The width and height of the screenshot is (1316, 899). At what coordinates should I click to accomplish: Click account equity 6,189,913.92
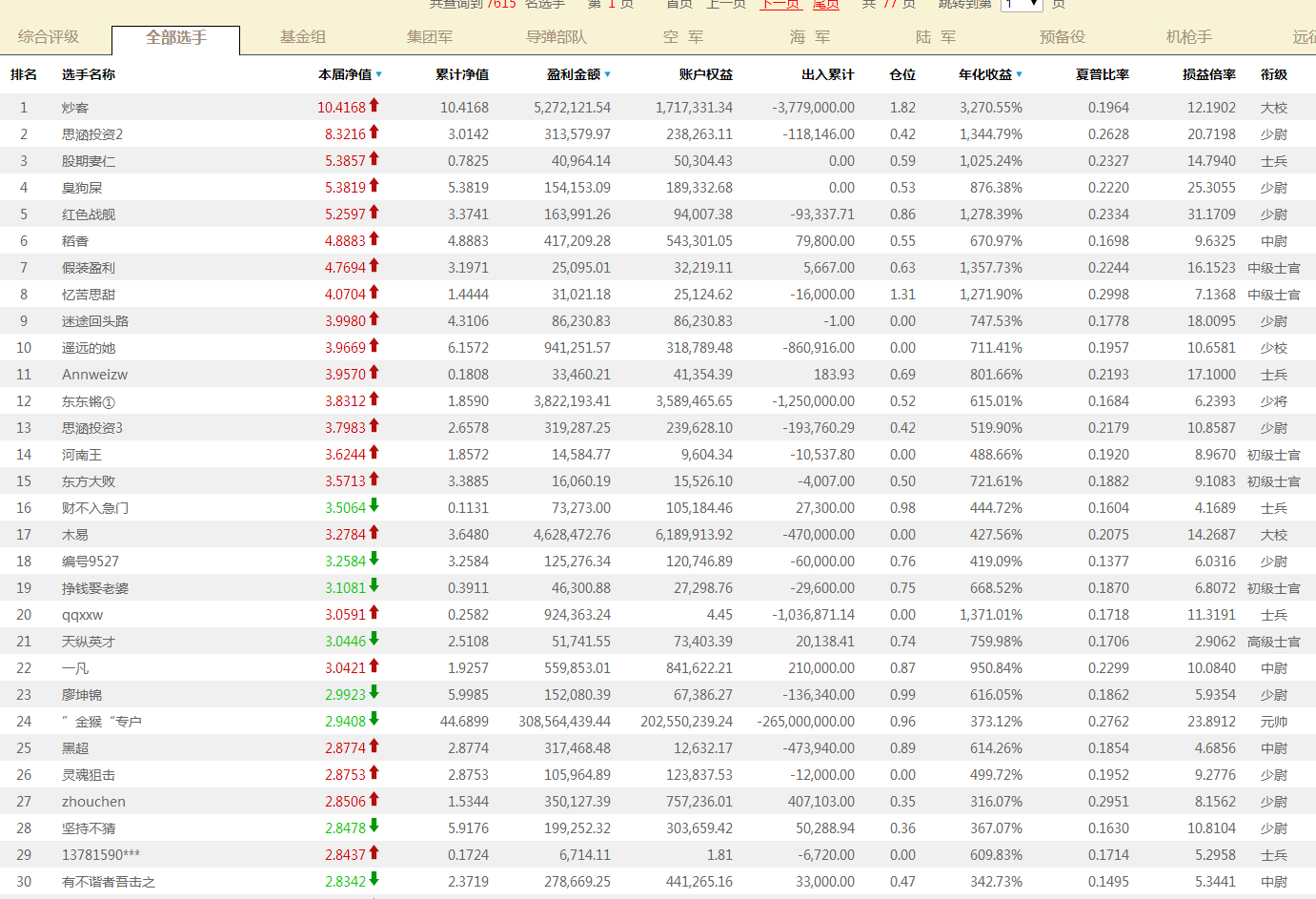coord(695,535)
